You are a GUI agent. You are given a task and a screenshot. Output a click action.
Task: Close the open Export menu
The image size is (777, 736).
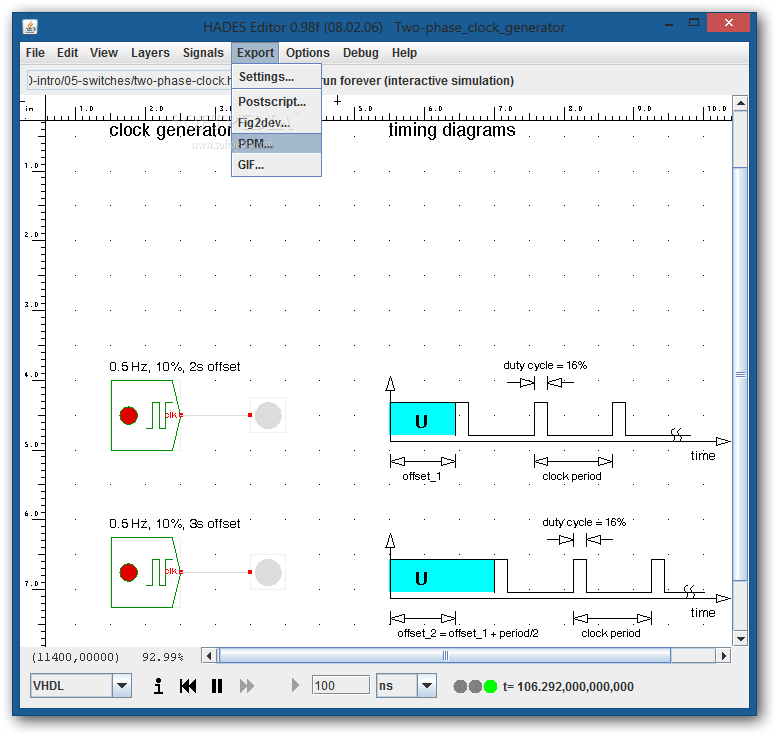click(255, 53)
